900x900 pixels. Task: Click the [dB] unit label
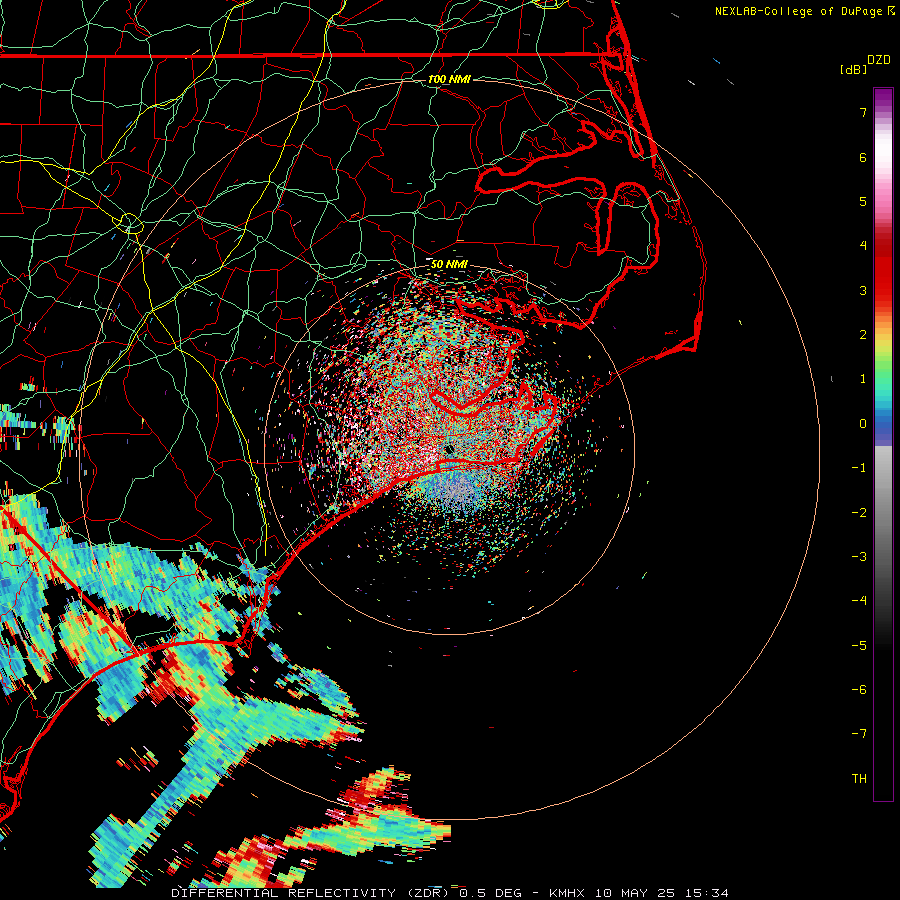pos(854,69)
